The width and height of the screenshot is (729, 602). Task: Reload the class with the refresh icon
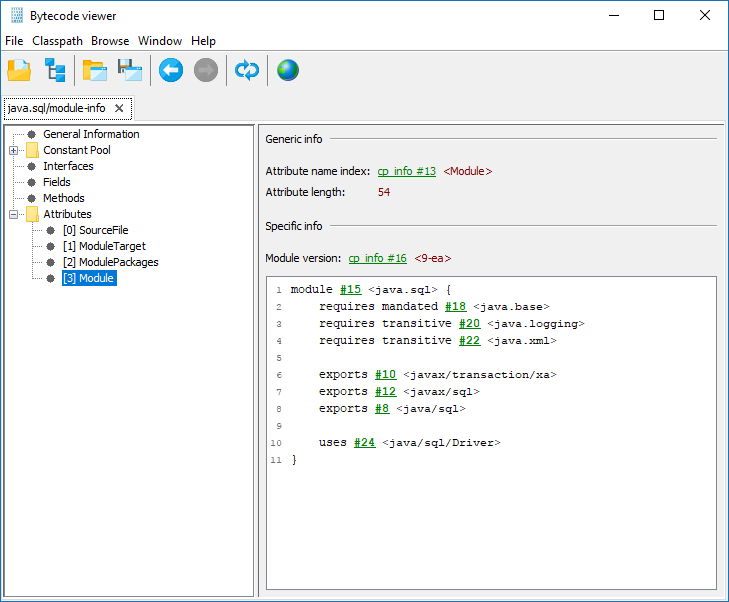(246, 70)
